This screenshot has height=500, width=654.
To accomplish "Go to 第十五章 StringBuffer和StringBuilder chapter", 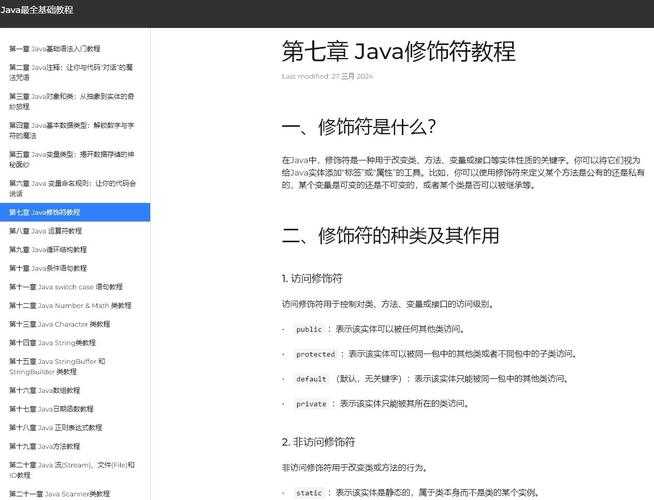I will coord(60,366).
